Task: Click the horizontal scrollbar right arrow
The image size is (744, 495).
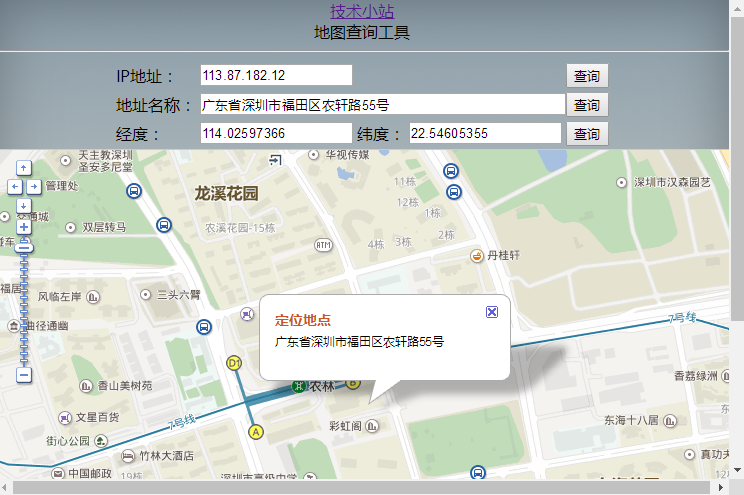Action: coord(721,487)
